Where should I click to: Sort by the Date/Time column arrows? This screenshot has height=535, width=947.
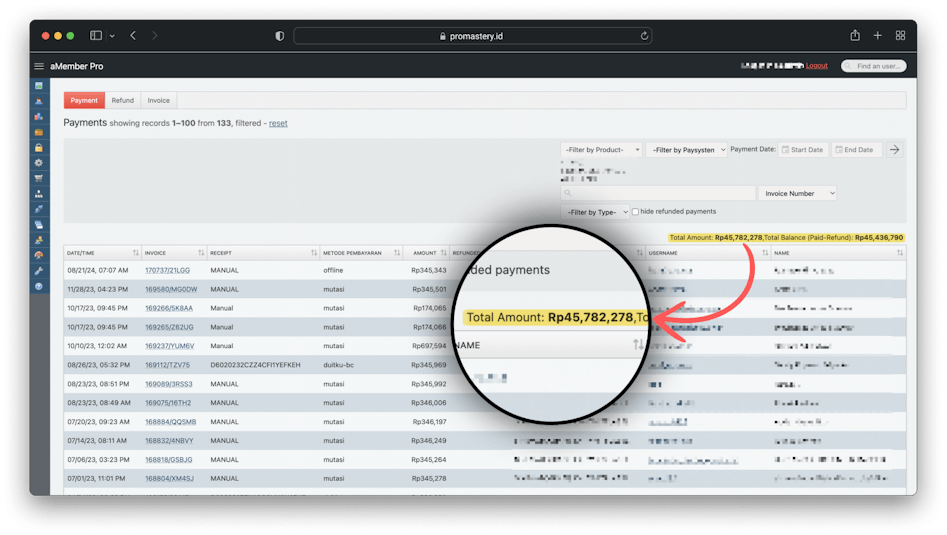(136, 253)
